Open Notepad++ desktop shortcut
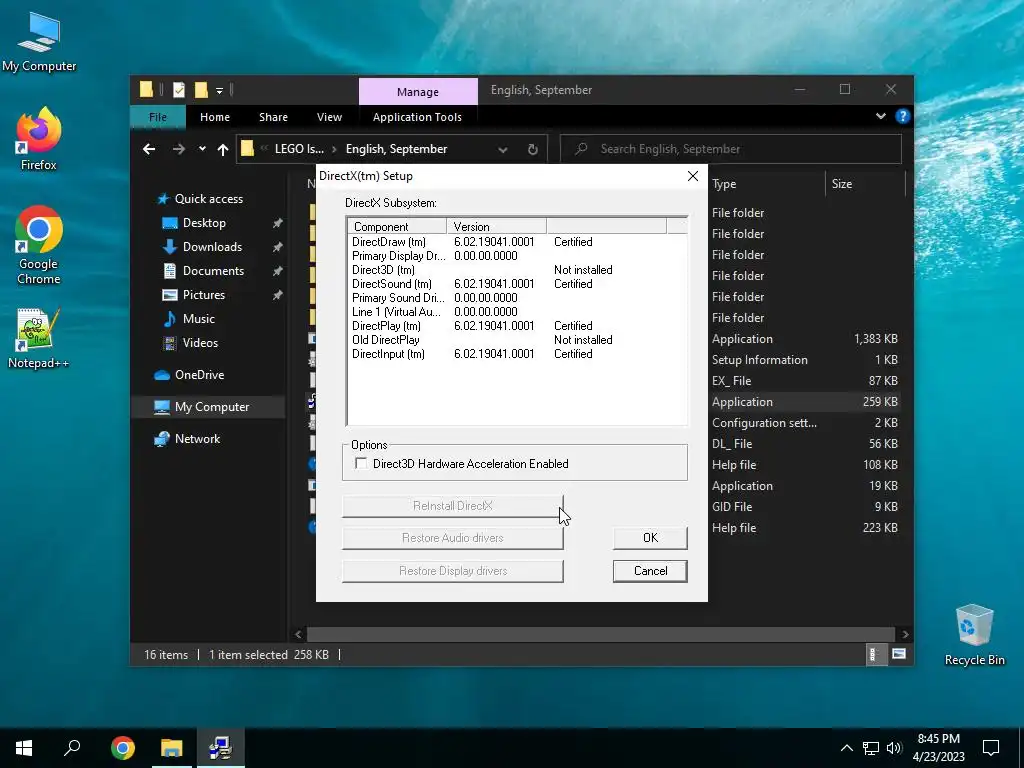1024x768 pixels. [x=39, y=338]
